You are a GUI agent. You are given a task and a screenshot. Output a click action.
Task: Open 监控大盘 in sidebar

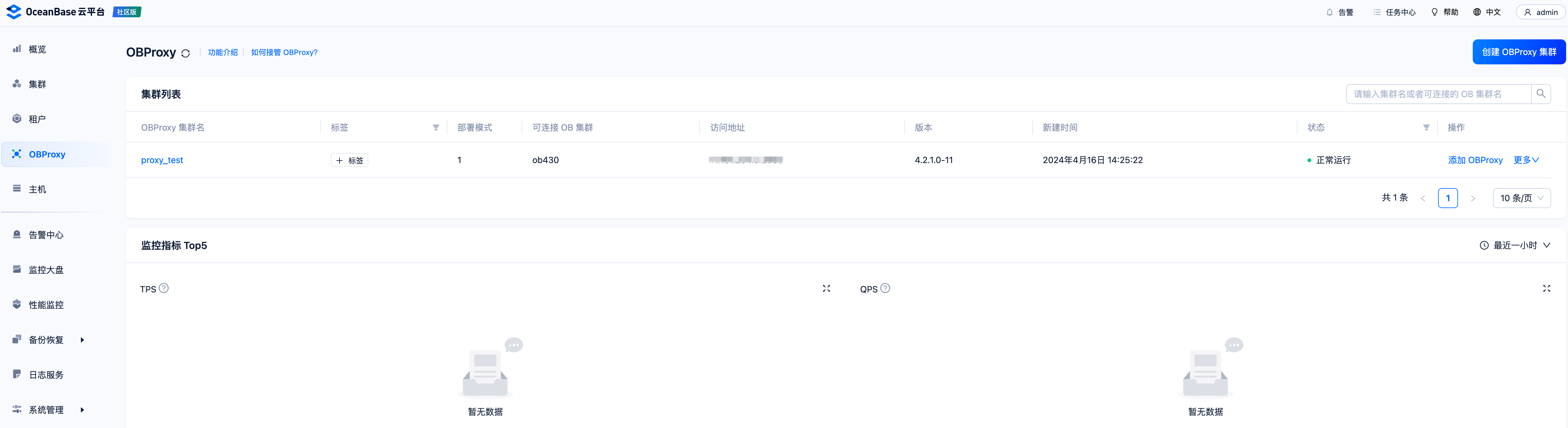[46, 270]
